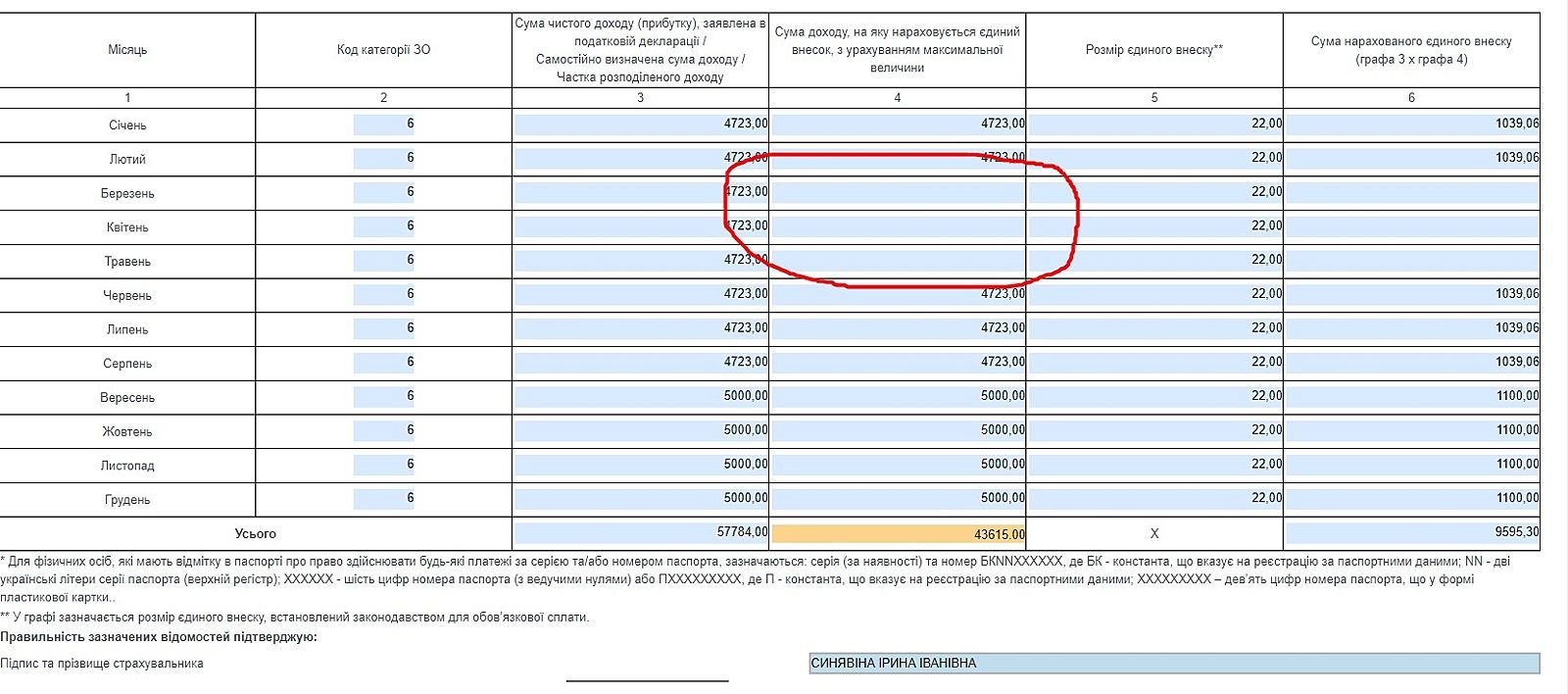Click the contribution rate field for Лютий

1154,158
